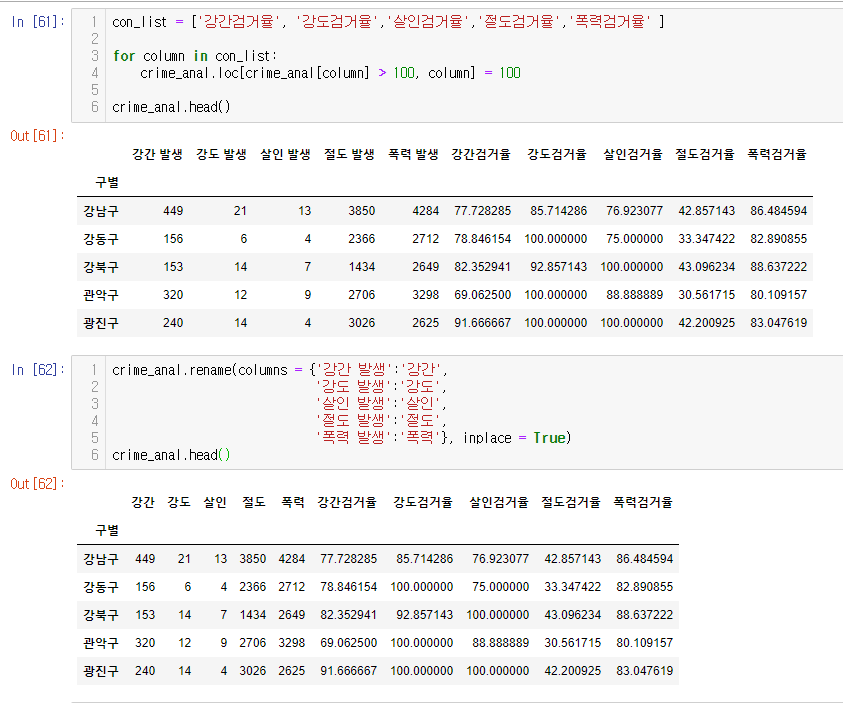Click crime_anal.head() in cell 61
Image resolution: width=843 pixels, height=703 pixels.
point(171,107)
